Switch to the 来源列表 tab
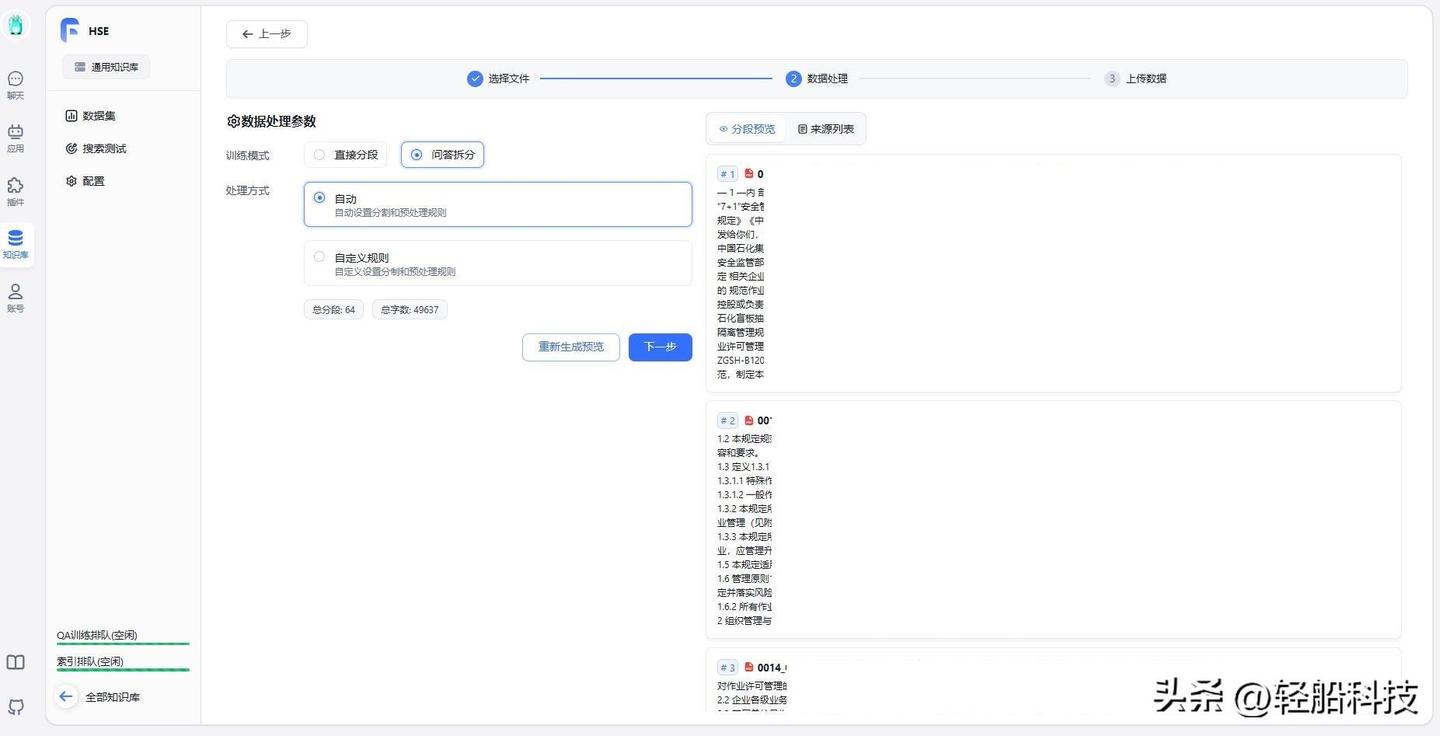The width and height of the screenshot is (1440, 736). pos(826,129)
